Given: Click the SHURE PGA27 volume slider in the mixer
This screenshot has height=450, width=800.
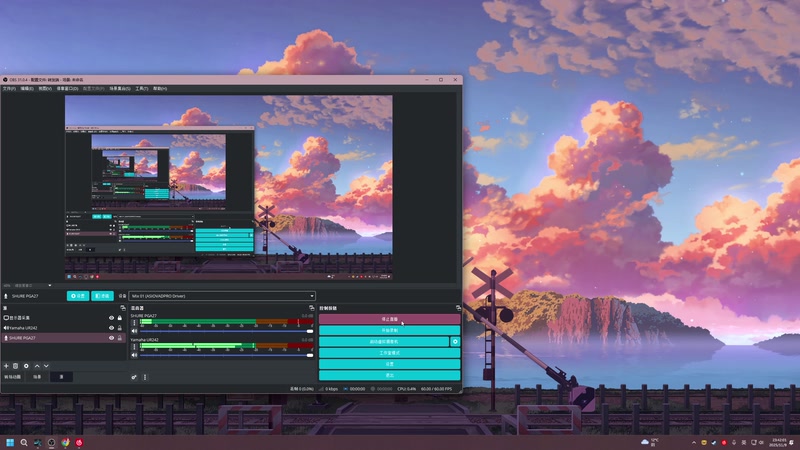Looking at the screenshot, I should point(227,331).
